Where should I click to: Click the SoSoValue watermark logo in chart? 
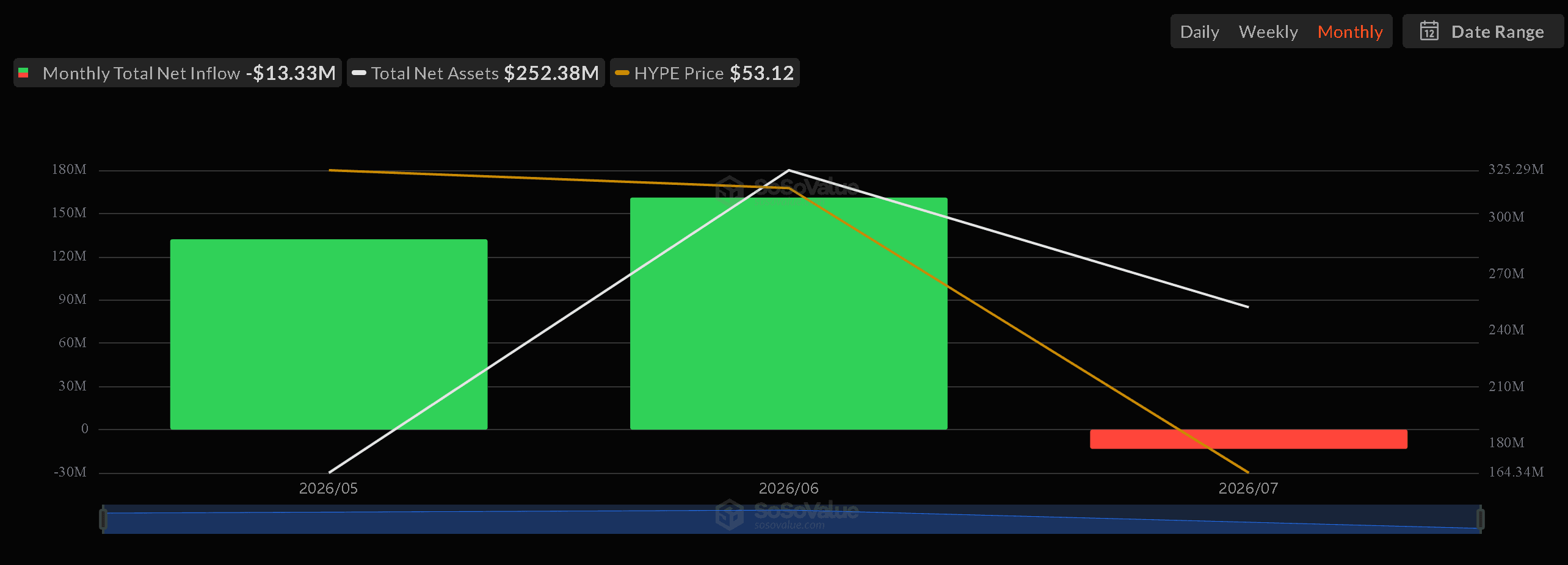(787, 188)
